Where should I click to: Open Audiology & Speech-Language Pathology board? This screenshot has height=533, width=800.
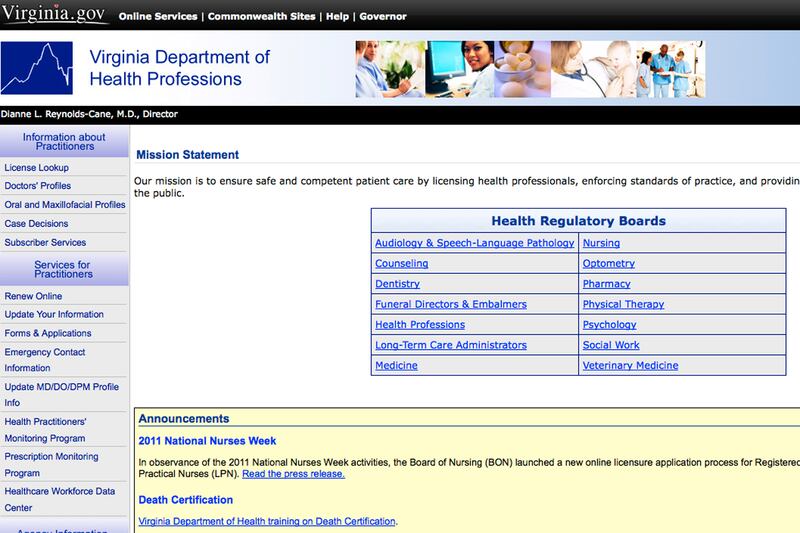point(474,243)
